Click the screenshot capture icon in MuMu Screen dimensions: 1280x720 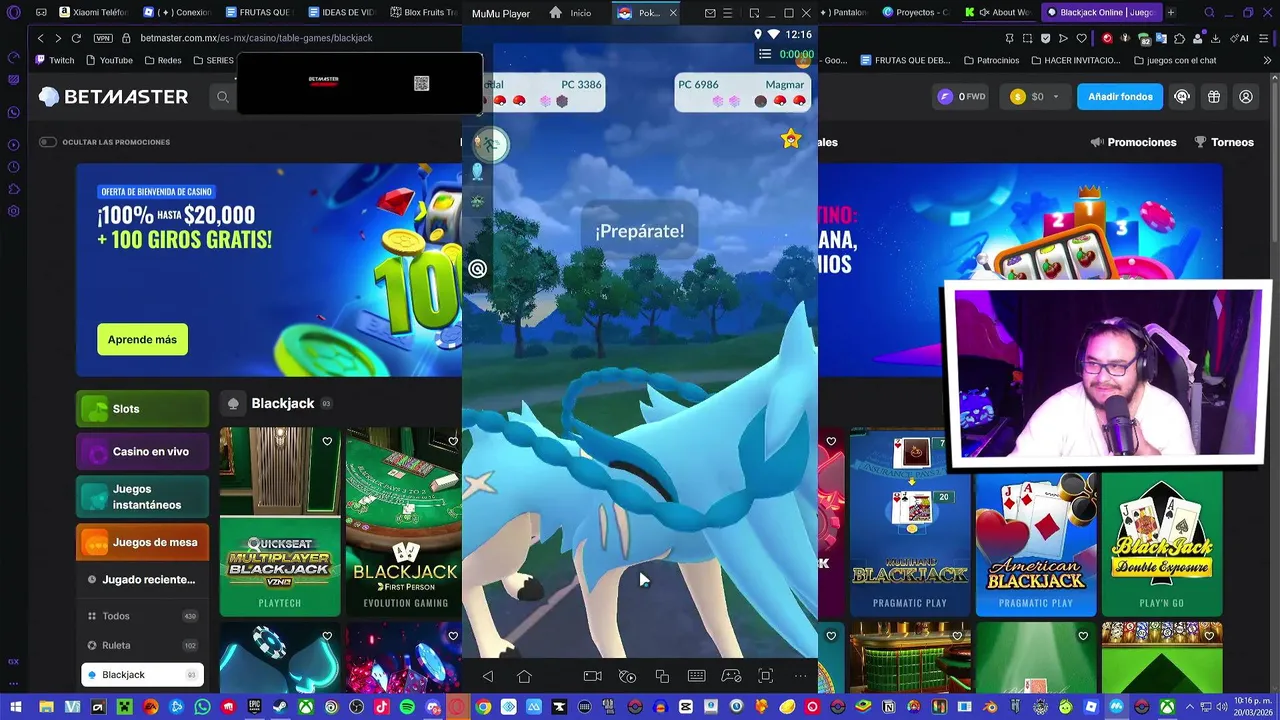766,677
